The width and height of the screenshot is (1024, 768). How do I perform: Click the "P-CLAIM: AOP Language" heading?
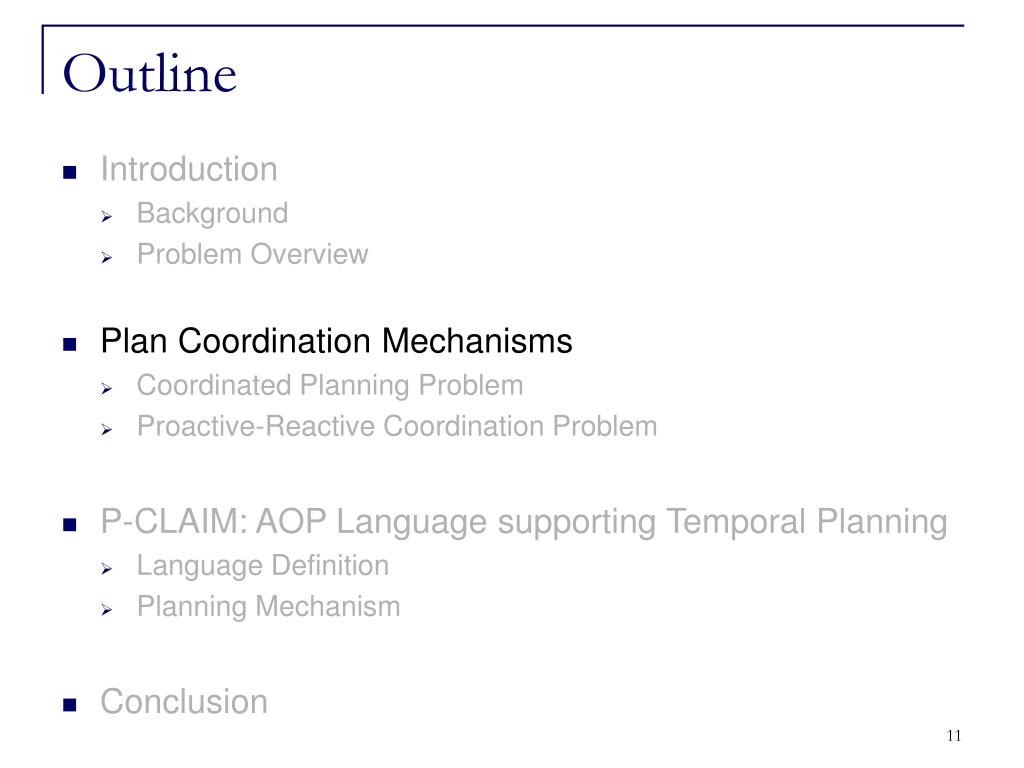click(523, 521)
